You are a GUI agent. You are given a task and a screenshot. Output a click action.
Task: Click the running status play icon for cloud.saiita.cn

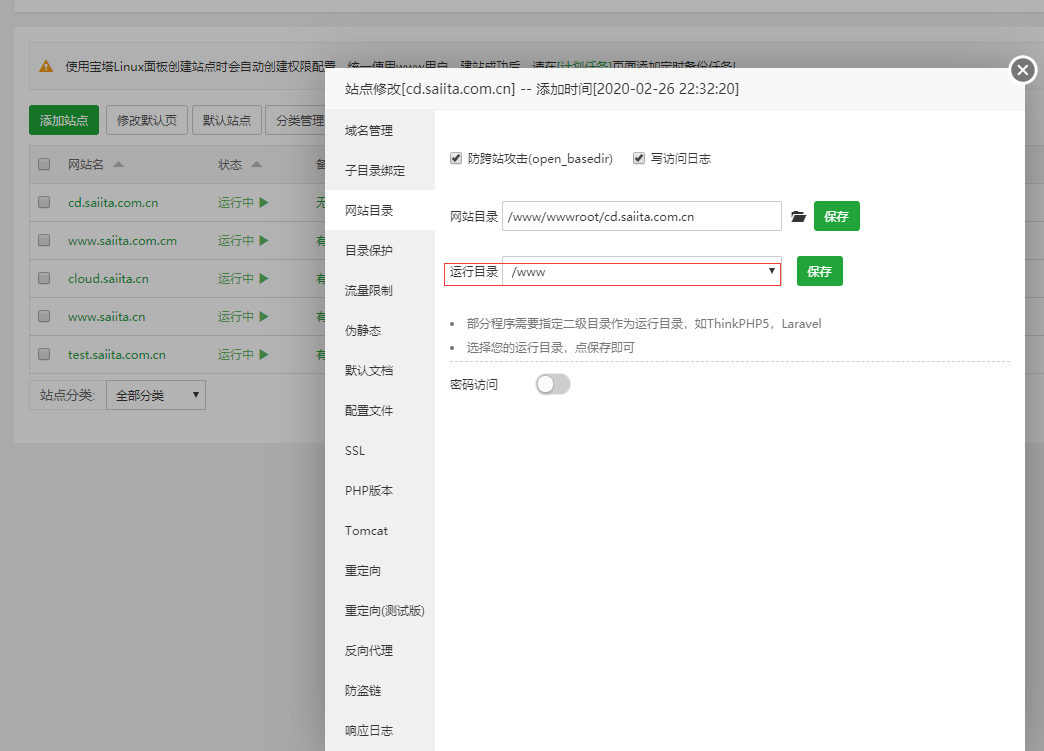pos(264,278)
